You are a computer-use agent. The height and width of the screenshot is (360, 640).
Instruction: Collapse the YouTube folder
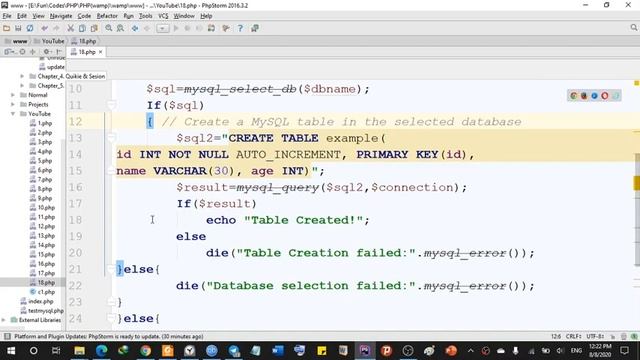[x=13, y=114]
